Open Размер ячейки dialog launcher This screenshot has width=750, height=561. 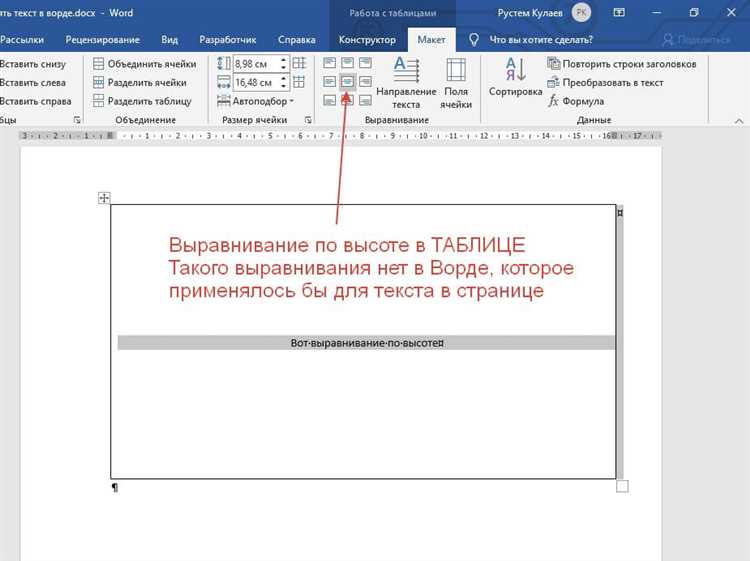pyautogui.click(x=308, y=120)
